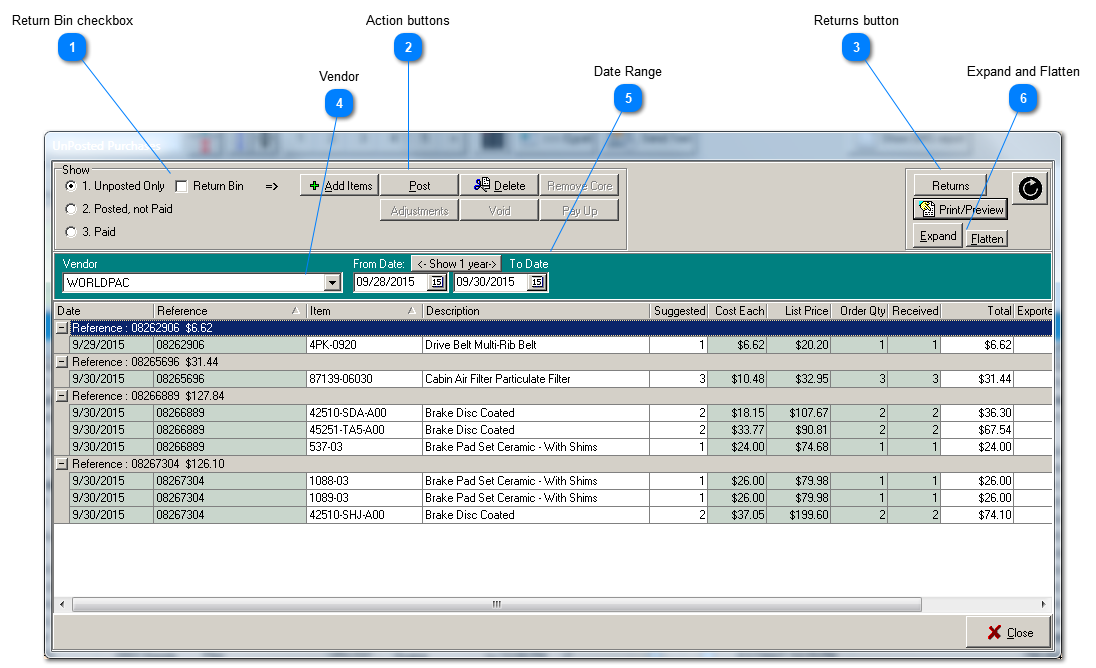The image size is (1096, 668).
Task: Open the To Date calendar picker
Action: pos(536,283)
